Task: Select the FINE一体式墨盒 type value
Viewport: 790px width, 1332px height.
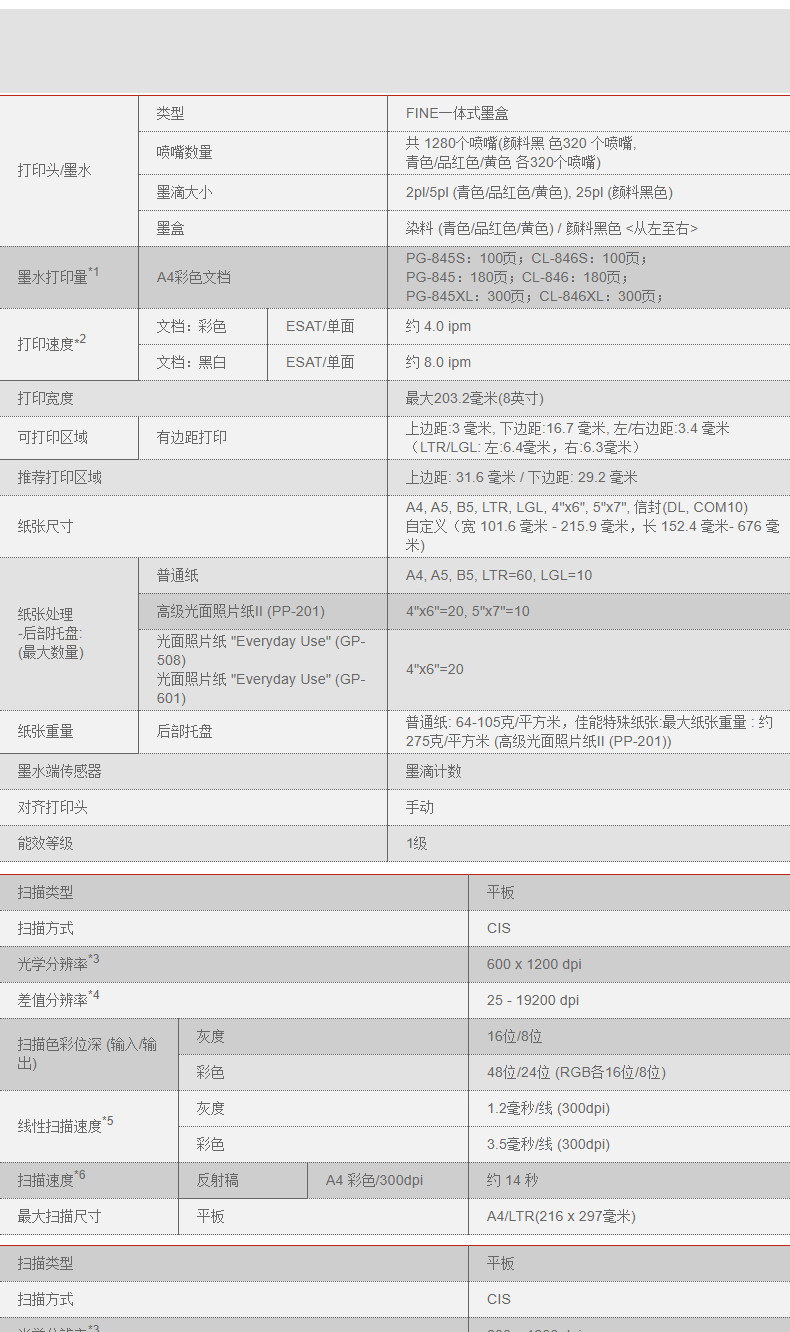Action: (x=457, y=114)
